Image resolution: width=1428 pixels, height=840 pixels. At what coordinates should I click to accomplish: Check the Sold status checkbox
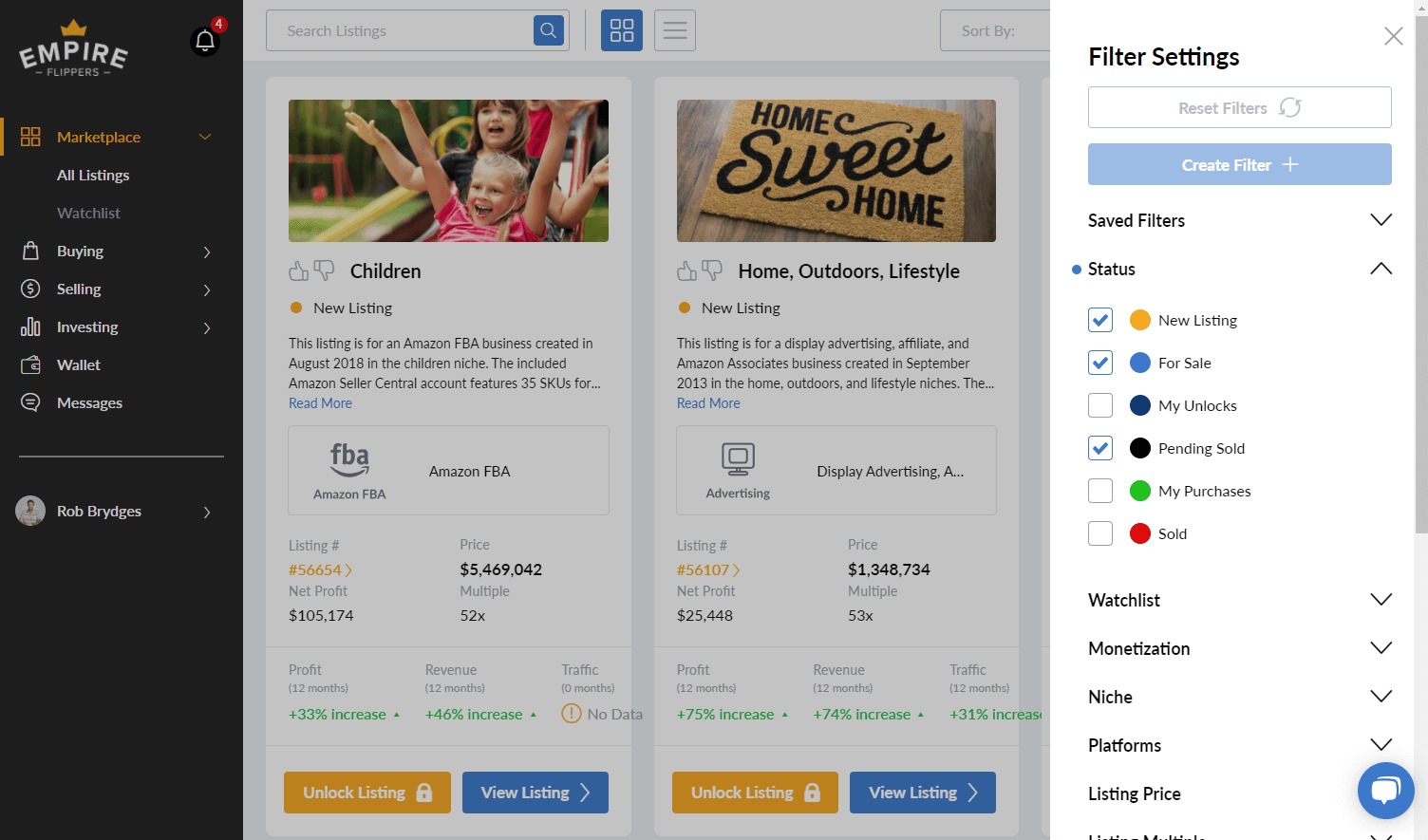[x=1100, y=533]
